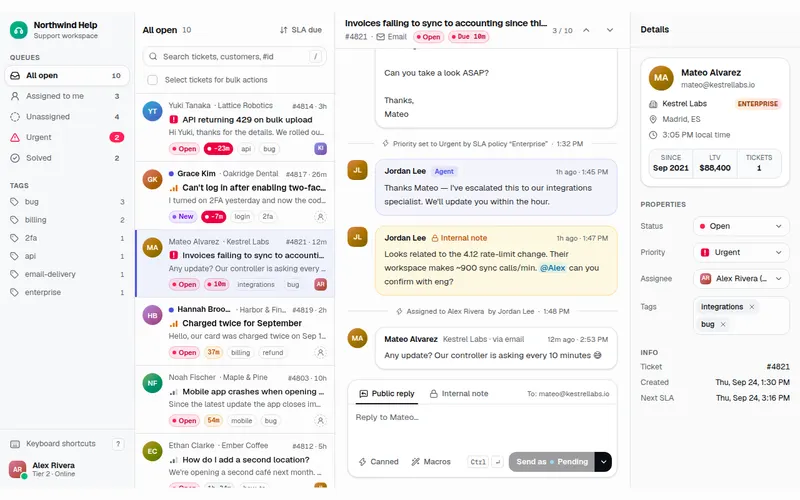800x500 pixels.
Task: Change sort order via SLA due
Action: 301,30
